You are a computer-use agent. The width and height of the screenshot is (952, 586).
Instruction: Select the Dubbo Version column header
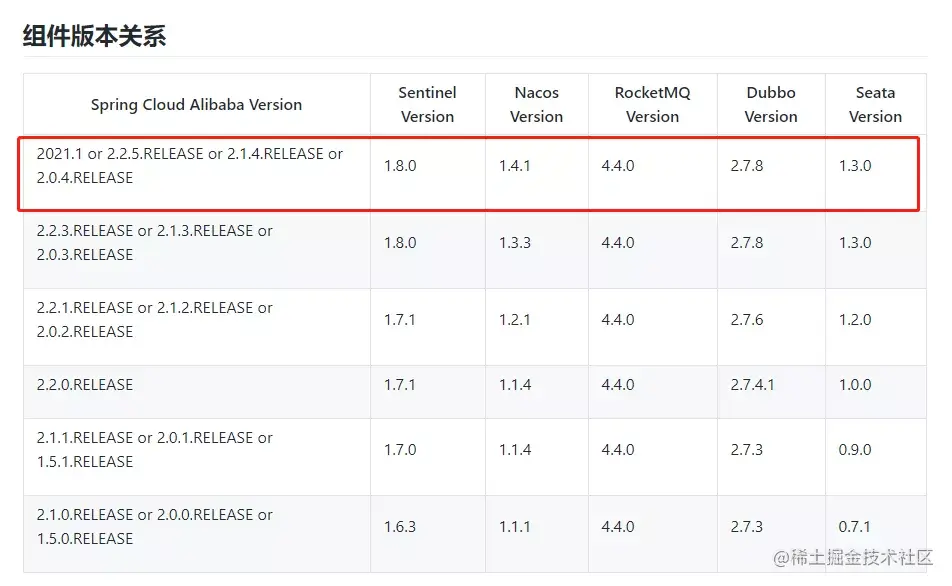(x=771, y=104)
